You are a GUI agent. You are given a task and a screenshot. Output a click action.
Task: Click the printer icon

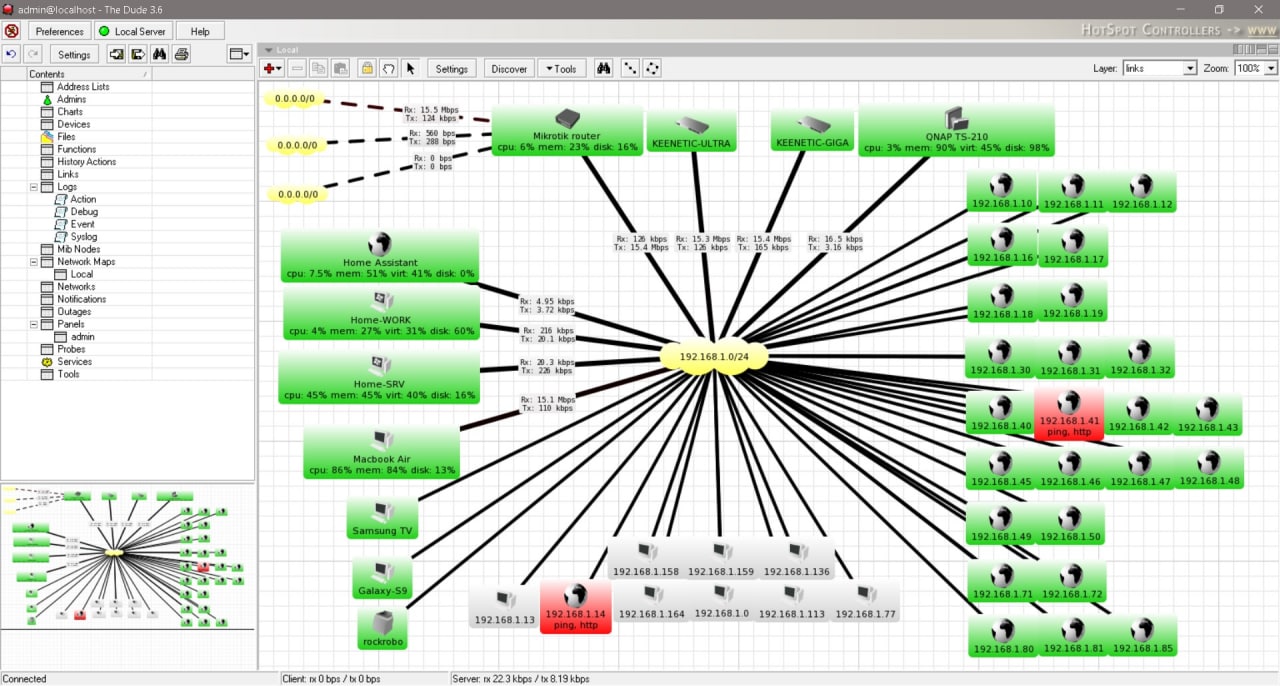click(182, 54)
